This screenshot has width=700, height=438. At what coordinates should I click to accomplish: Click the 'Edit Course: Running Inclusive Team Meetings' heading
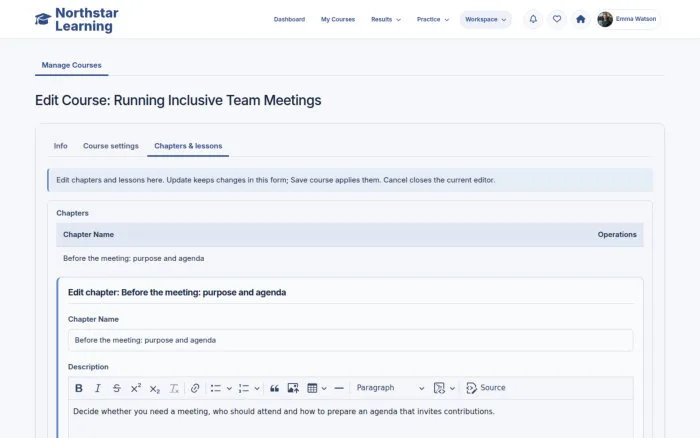[178, 100]
